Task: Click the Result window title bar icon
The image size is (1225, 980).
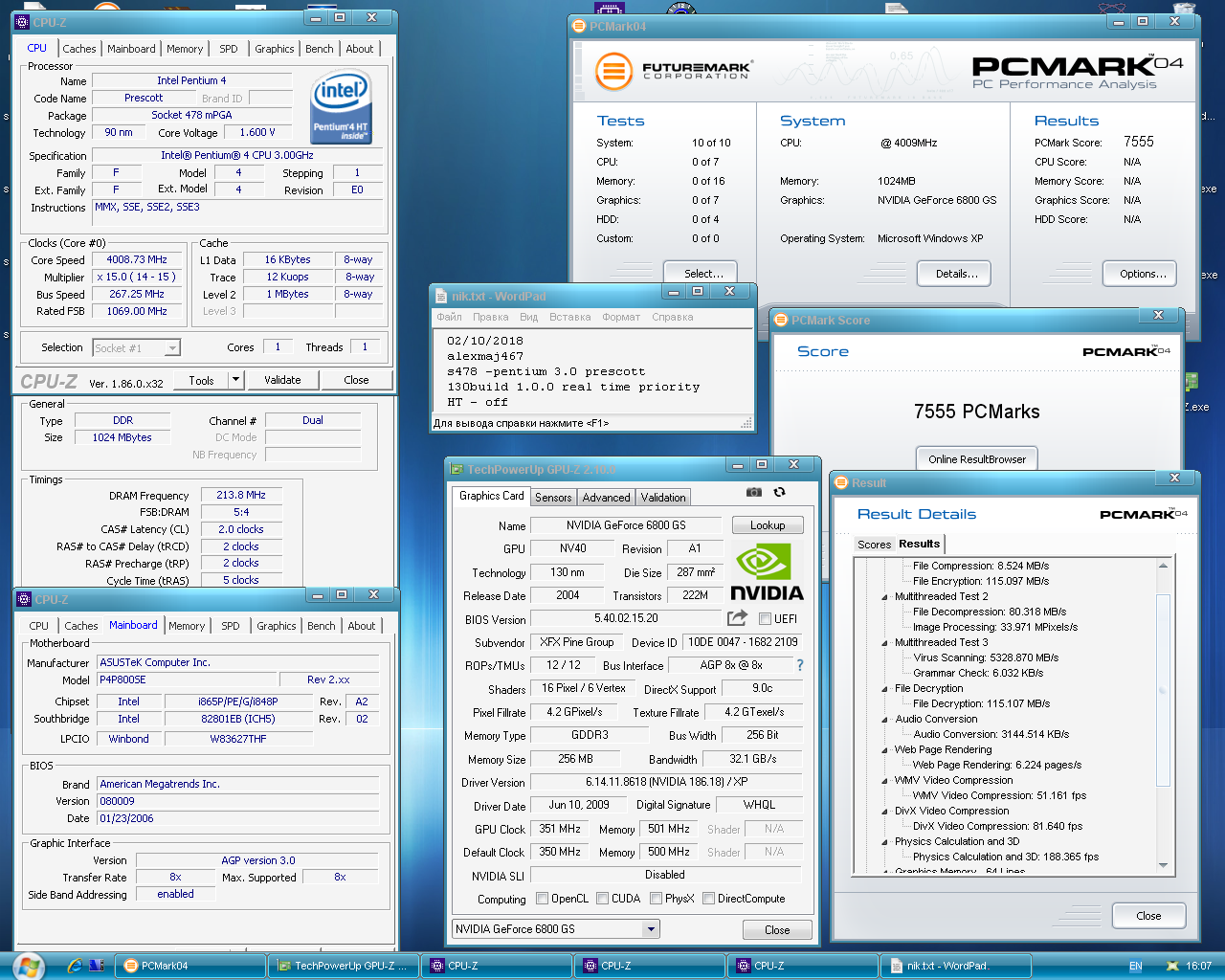Action: 841,482
